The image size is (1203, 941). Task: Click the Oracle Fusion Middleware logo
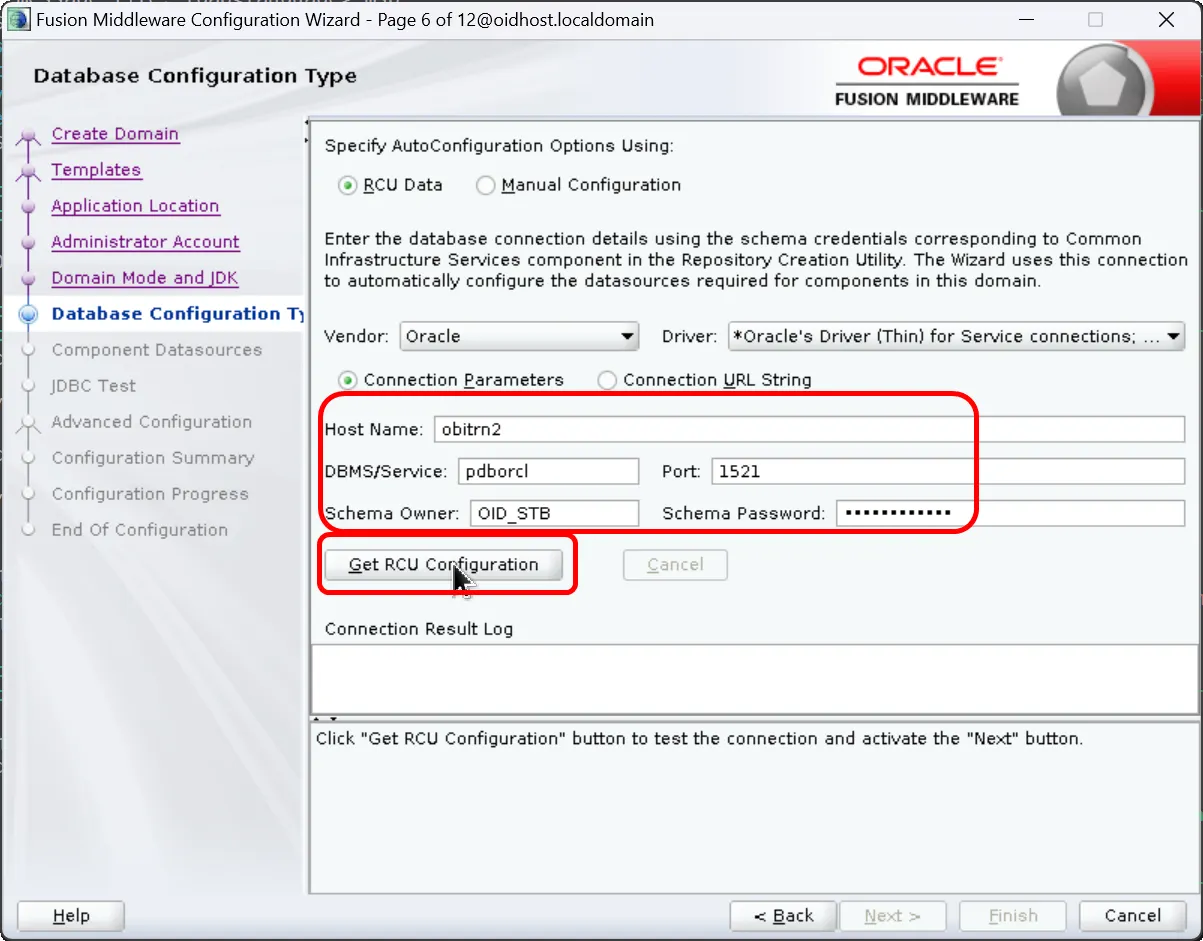pyautogui.click(x=927, y=81)
